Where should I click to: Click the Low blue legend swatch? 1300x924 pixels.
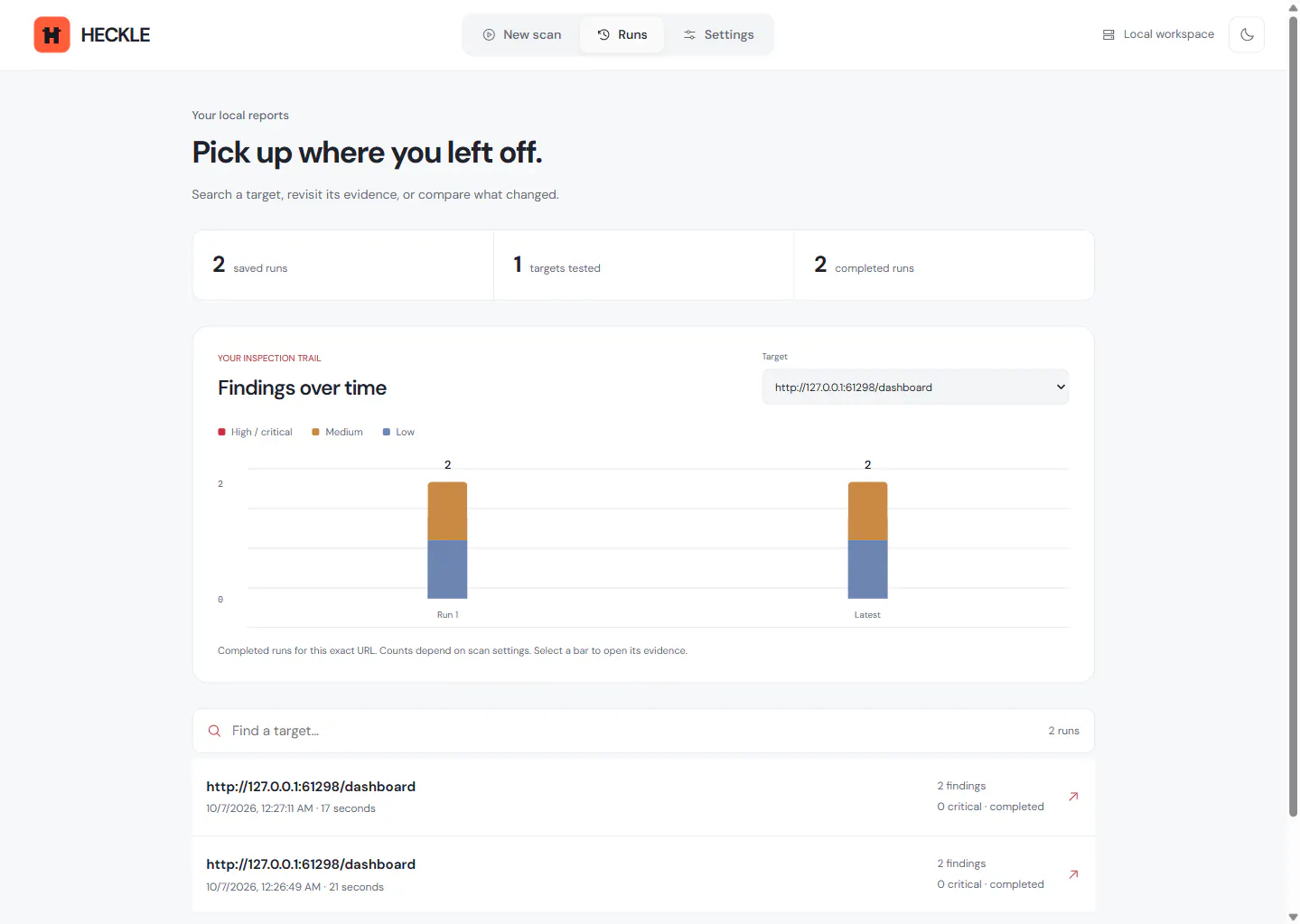(x=387, y=432)
